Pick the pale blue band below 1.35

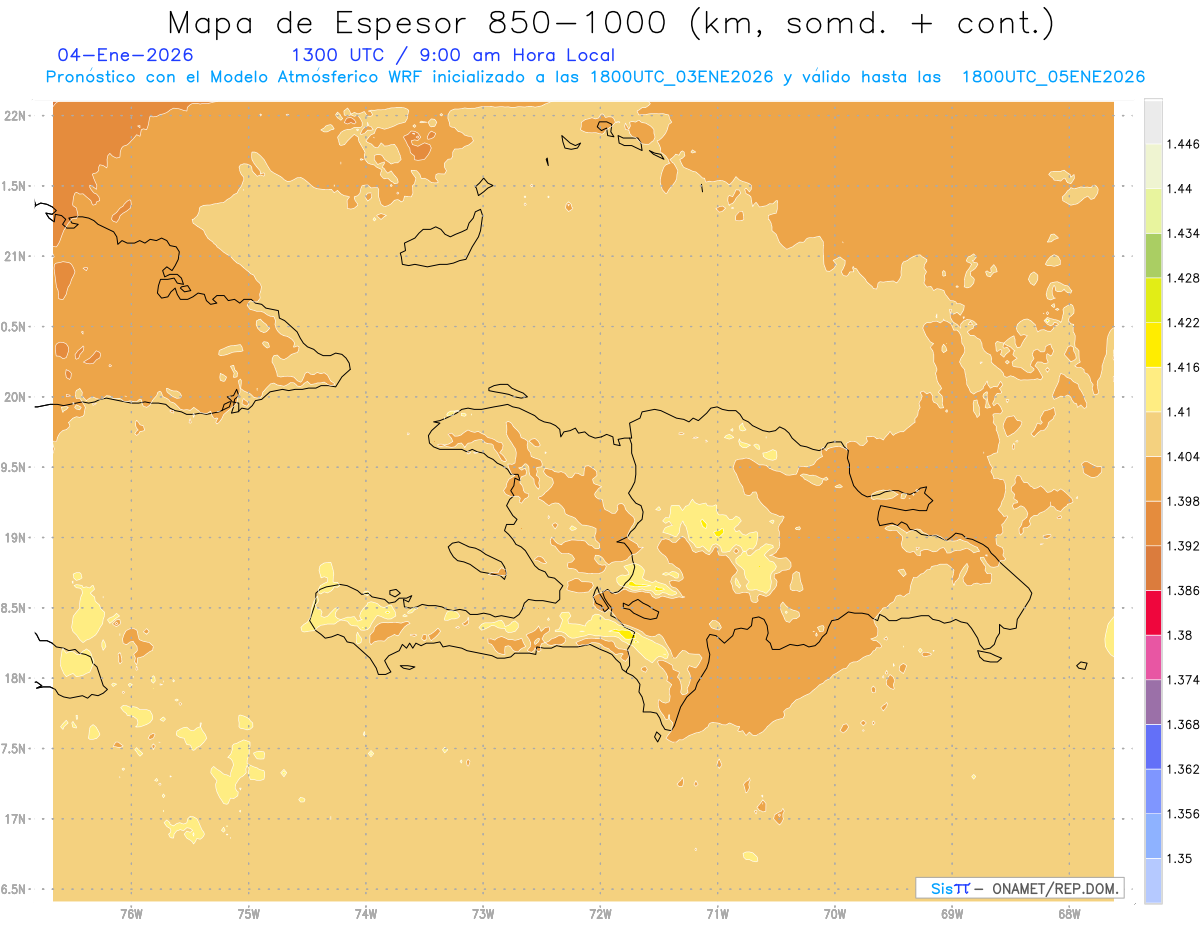(x=1153, y=881)
